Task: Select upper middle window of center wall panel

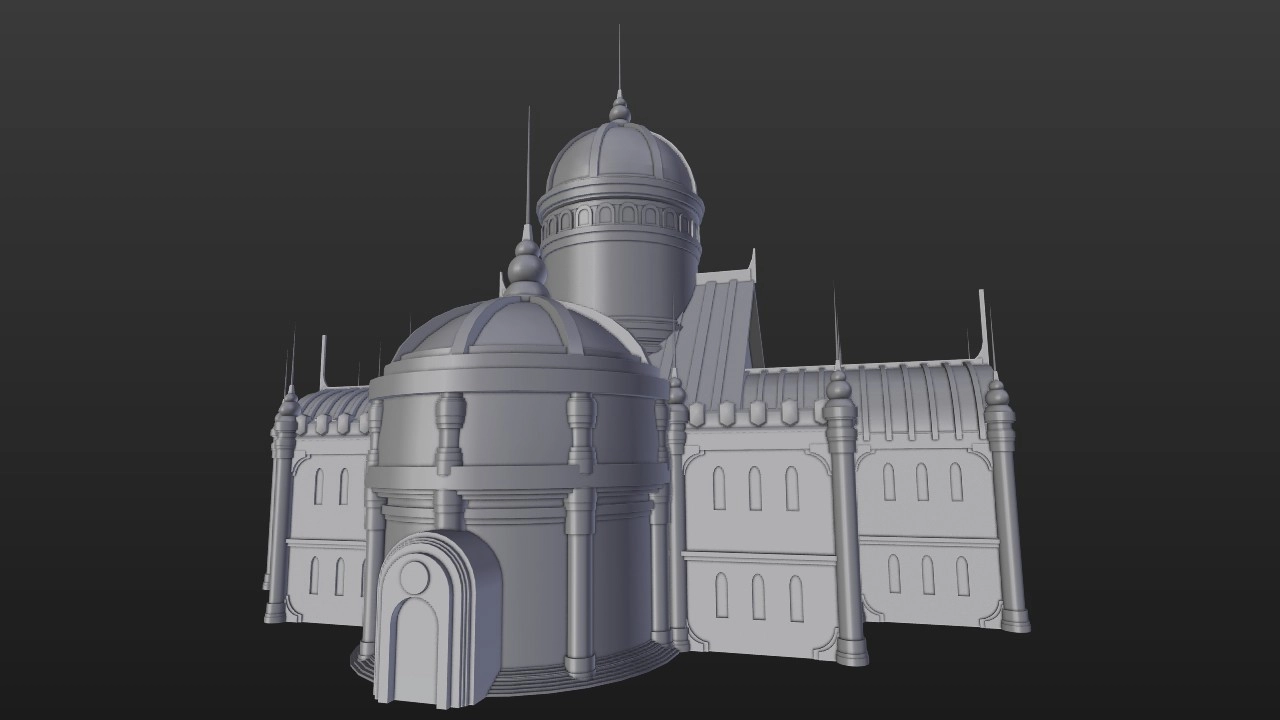Action: [755, 488]
